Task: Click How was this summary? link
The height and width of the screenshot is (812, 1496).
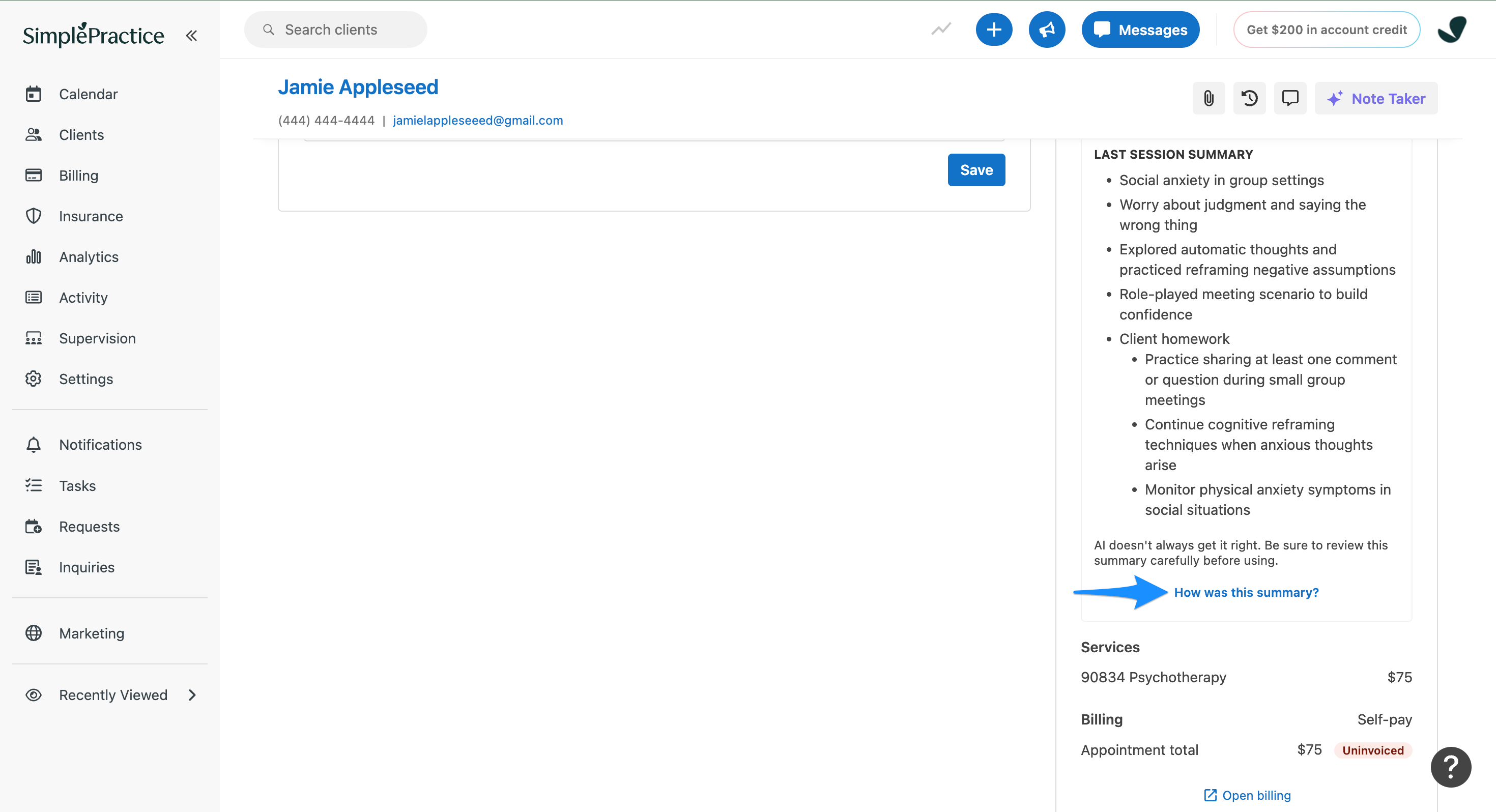Action: (1246, 592)
